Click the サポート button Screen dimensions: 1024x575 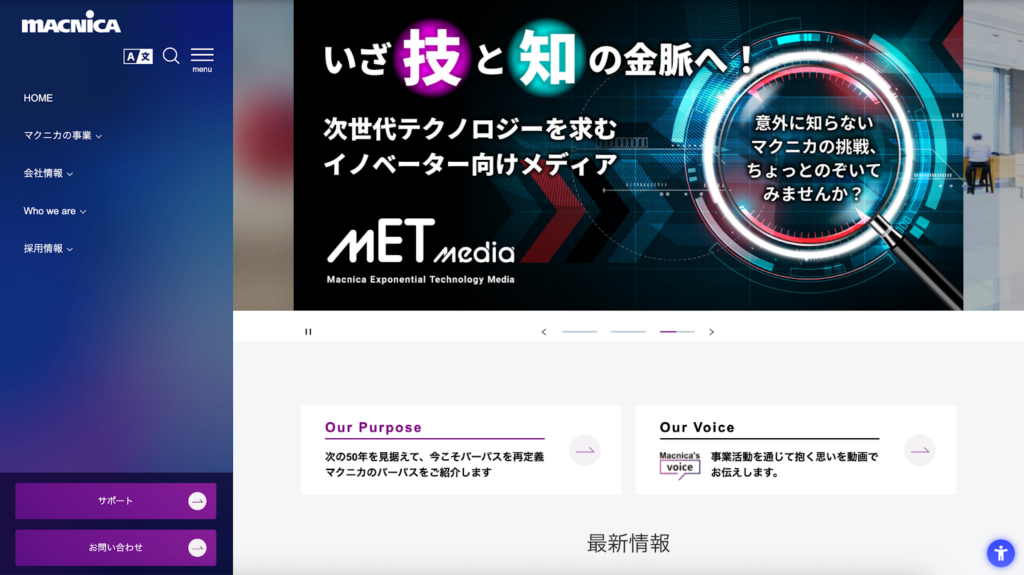pos(116,501)
